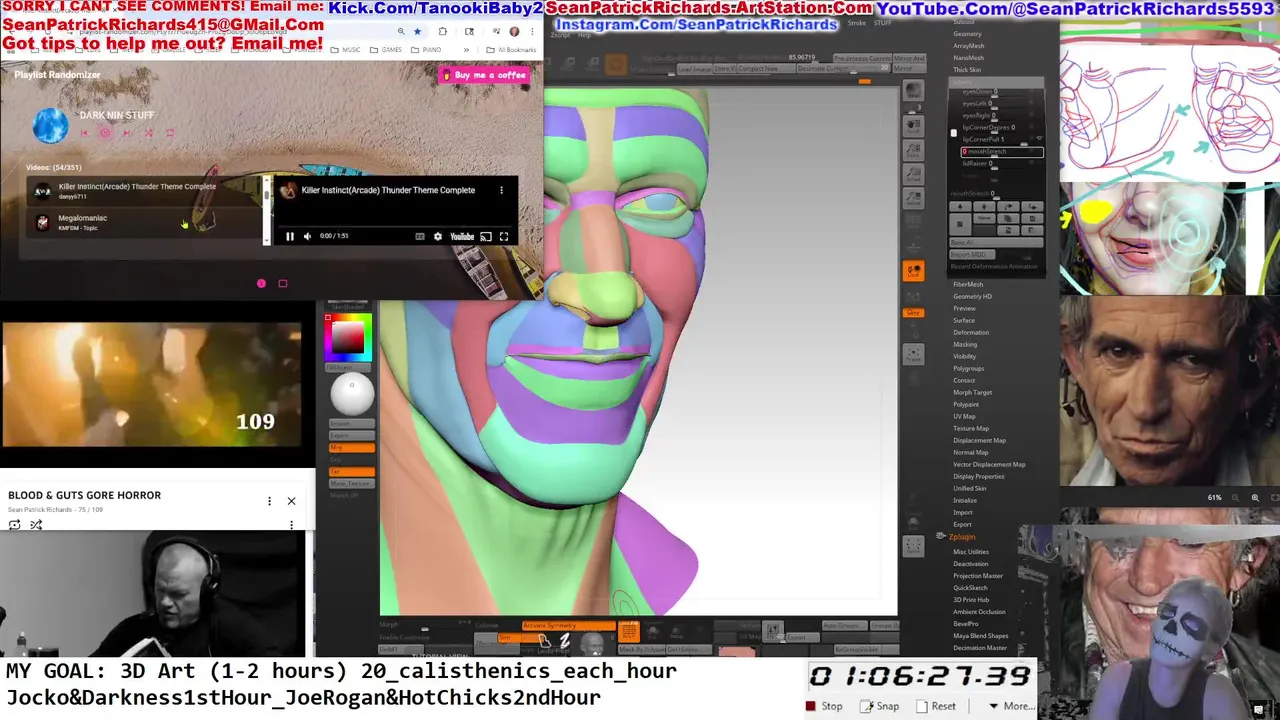The image size is (1280, 720).
Task: Open the MUSIC bookmarks folder
Action: pos(346,50)
